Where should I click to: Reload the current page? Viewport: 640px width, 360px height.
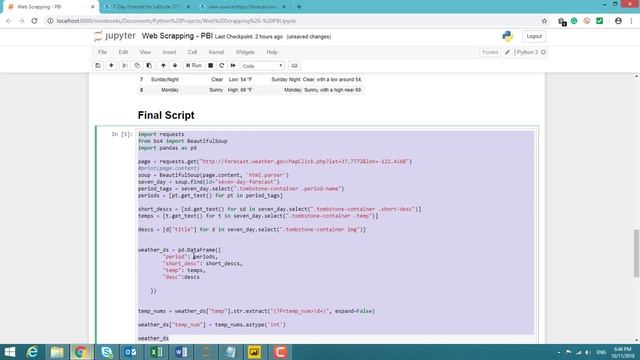[x=34, y=21]
